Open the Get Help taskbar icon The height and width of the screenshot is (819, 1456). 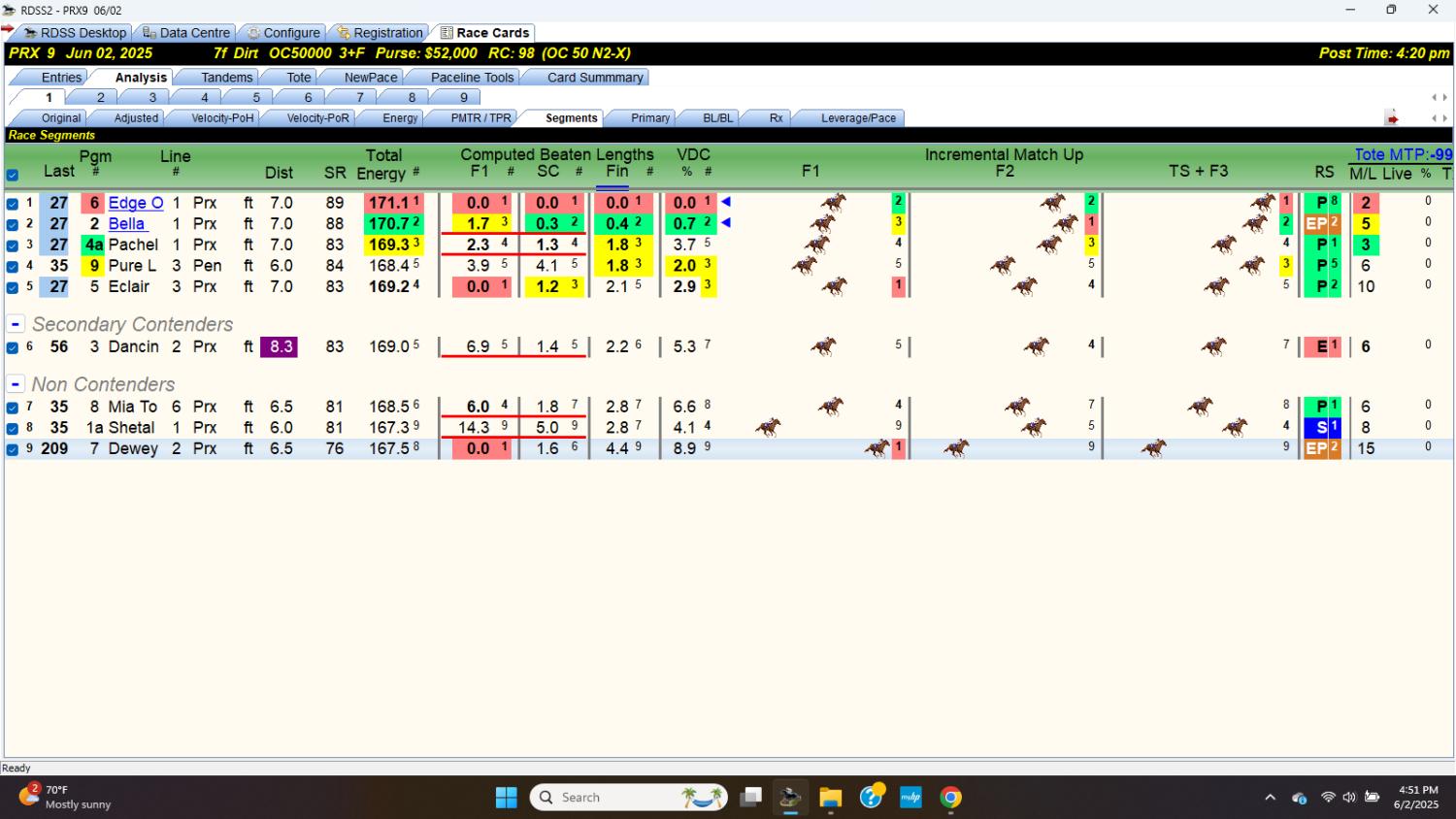point(871,797)
